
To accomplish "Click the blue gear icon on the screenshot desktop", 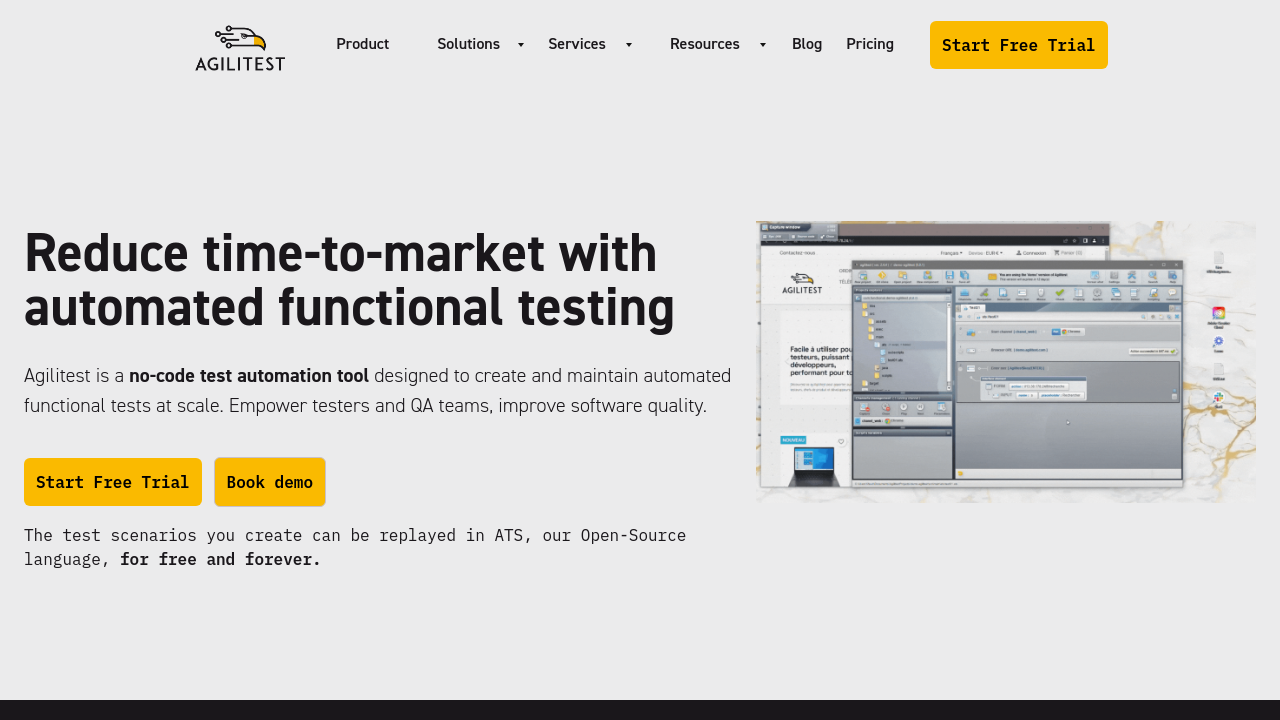I will tap(1218, 342).
